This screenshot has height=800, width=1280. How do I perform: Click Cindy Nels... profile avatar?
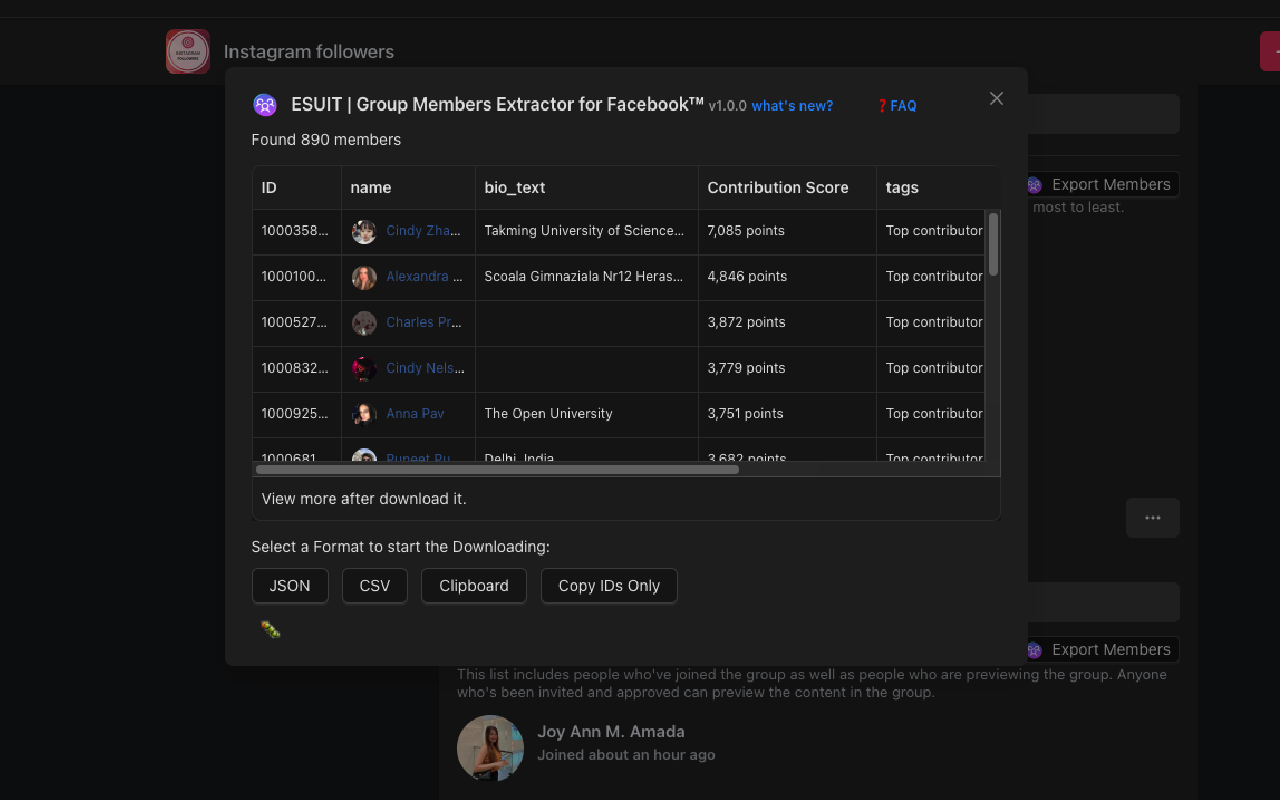pos(364,368)
